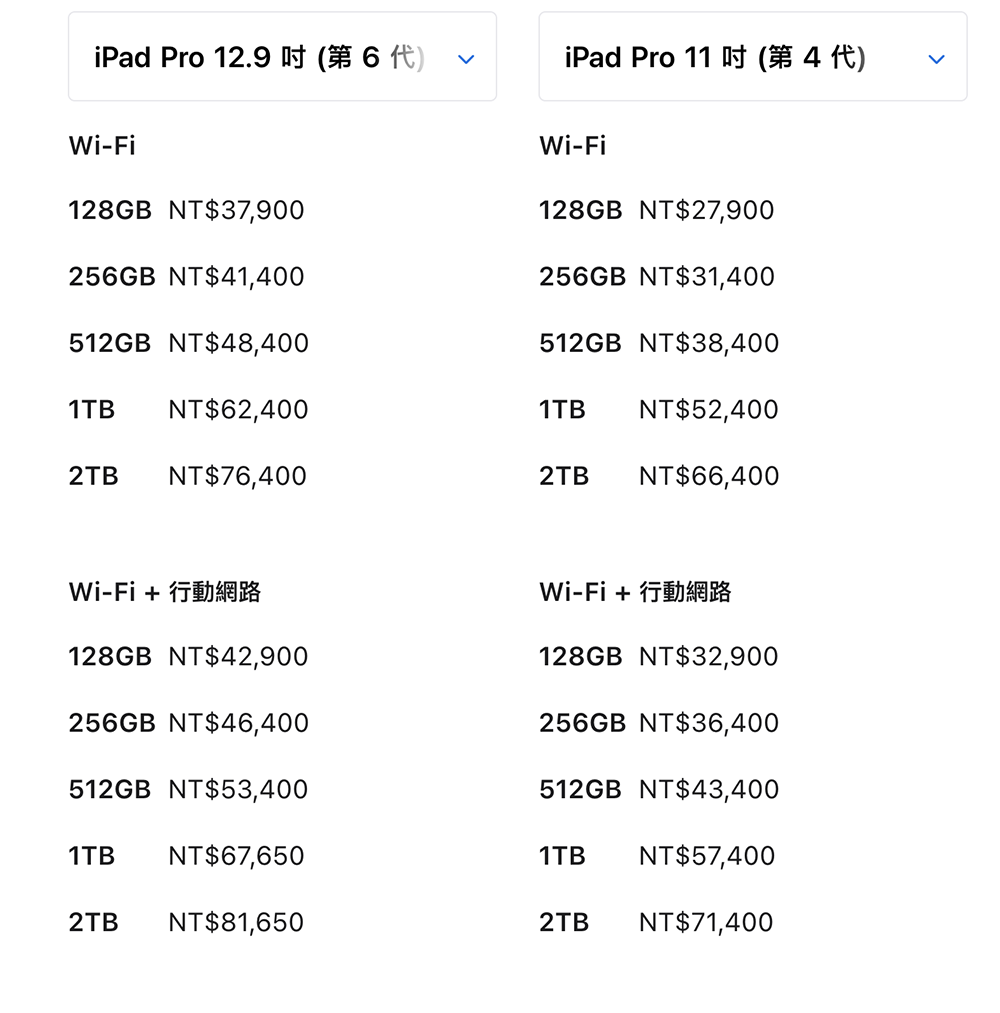
Task: Select the NT$62,400 1TB price
Action: tap(238, 409)
